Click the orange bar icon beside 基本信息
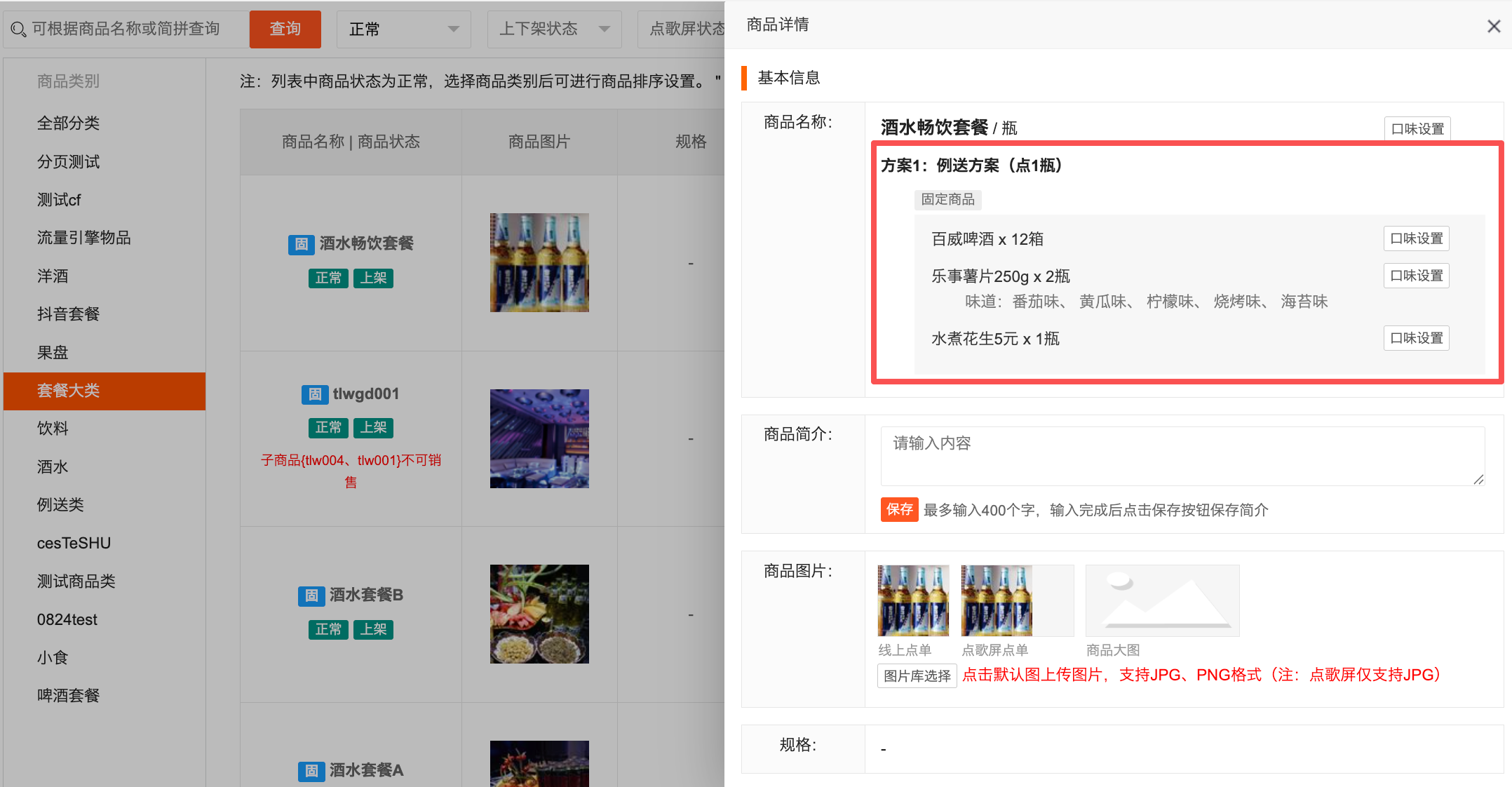Viewport: 1512px width, 787px height. coord(745,78)
